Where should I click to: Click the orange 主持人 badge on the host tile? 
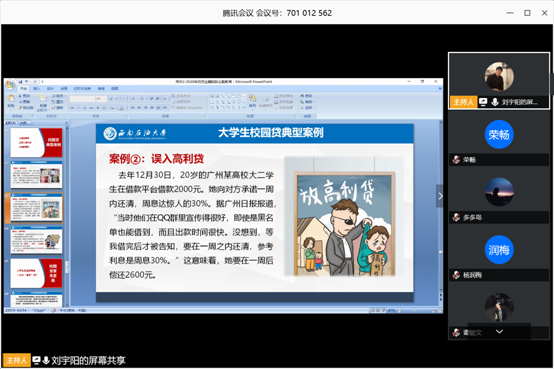463,102
